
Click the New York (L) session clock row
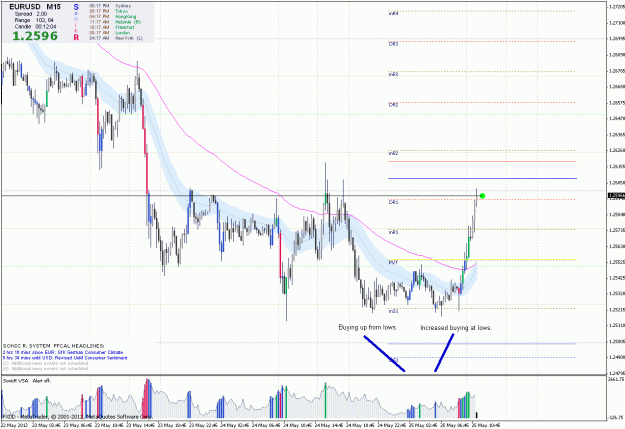coord(116,38)
